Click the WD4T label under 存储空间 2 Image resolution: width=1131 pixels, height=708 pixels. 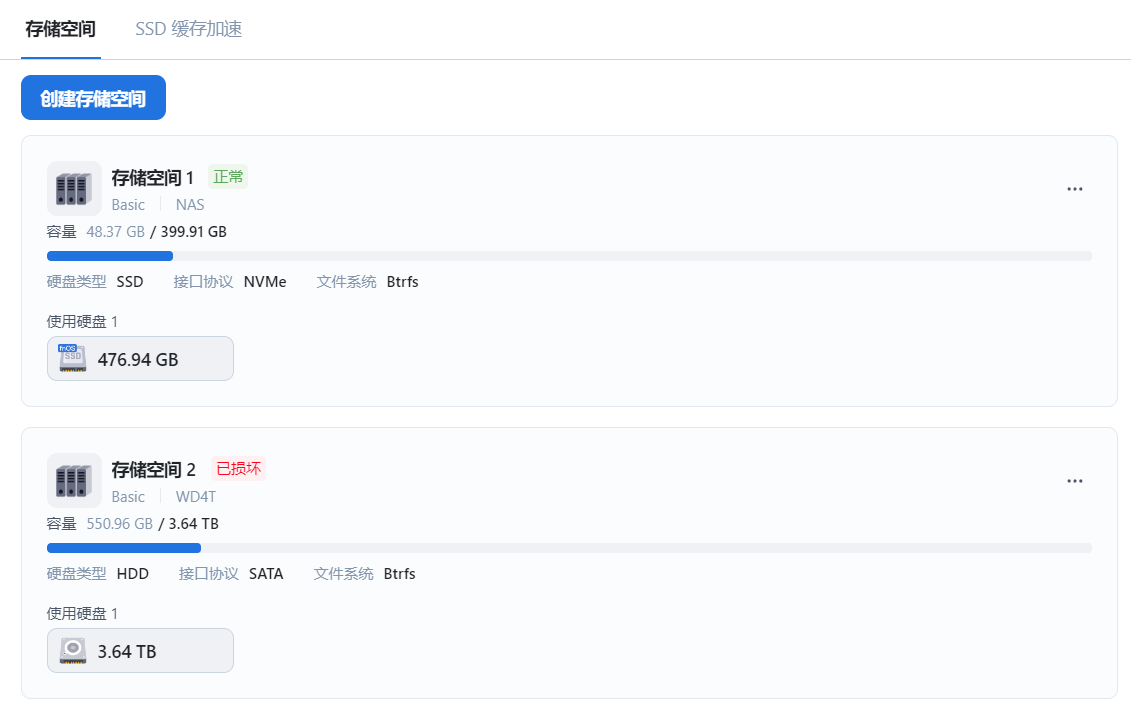(x=195, y=497)
